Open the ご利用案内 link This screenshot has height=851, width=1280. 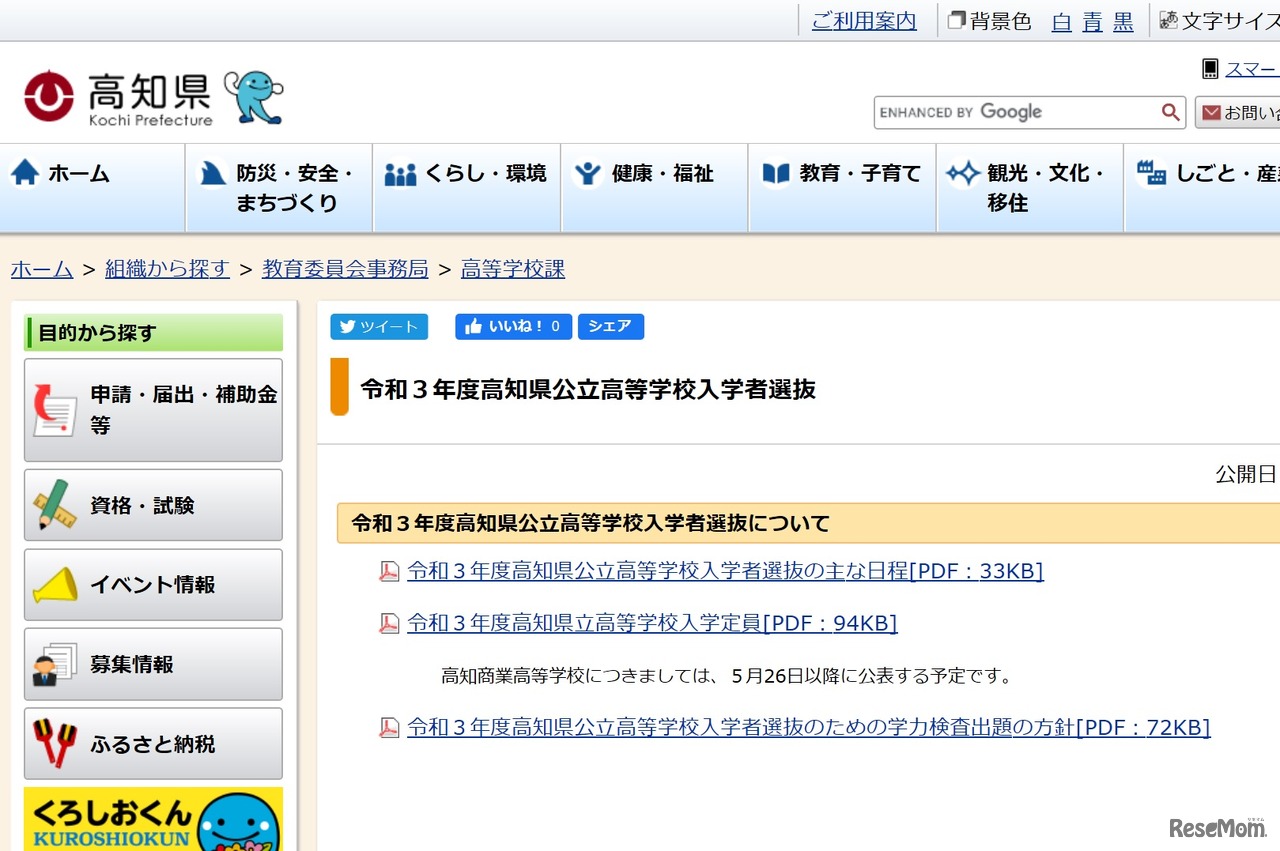click(864, 21)
